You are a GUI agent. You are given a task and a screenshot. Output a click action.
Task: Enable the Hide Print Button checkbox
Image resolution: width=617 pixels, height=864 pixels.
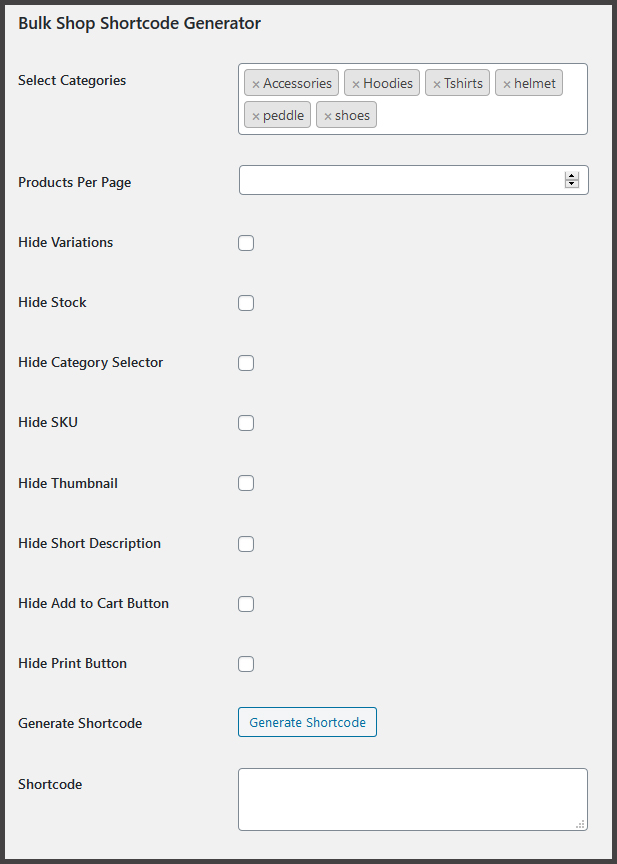[246, 664]
